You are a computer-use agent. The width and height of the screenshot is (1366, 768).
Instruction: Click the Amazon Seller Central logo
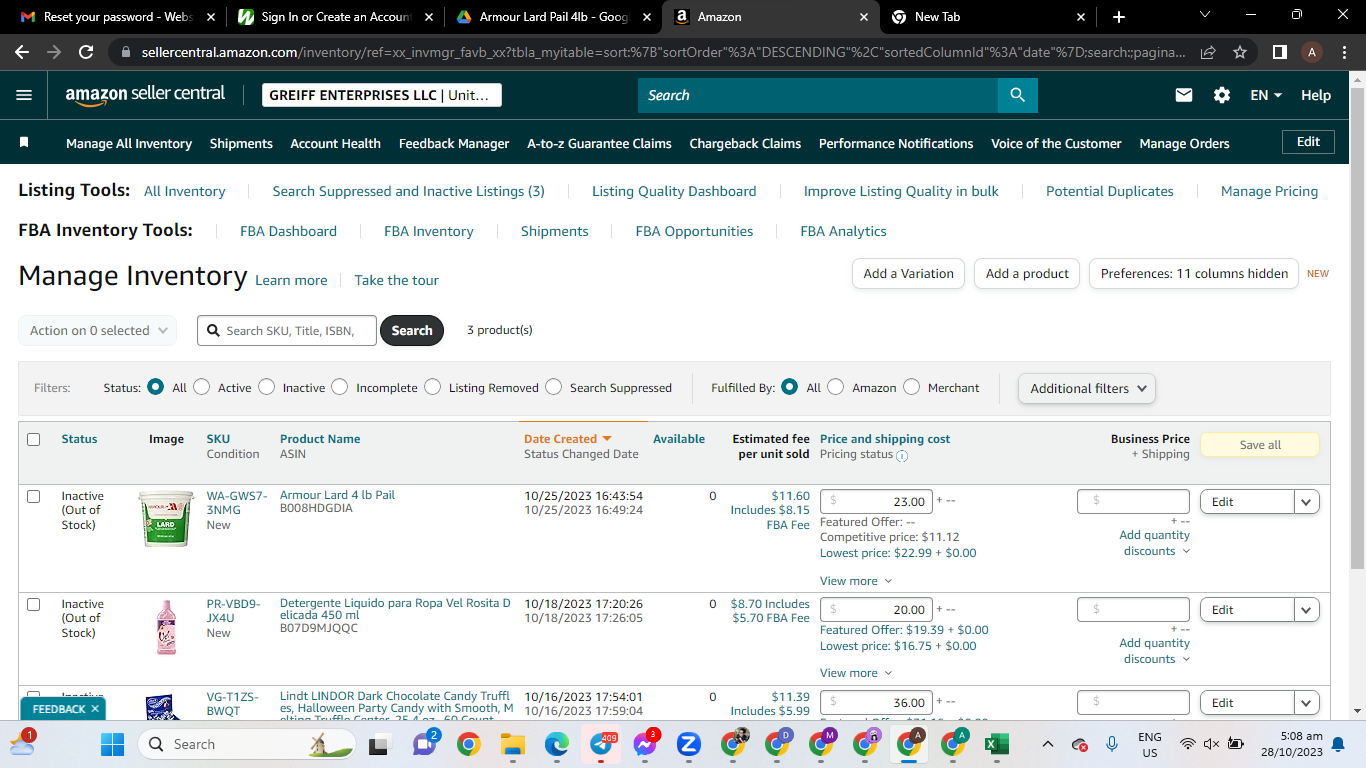tap(145, 95)
